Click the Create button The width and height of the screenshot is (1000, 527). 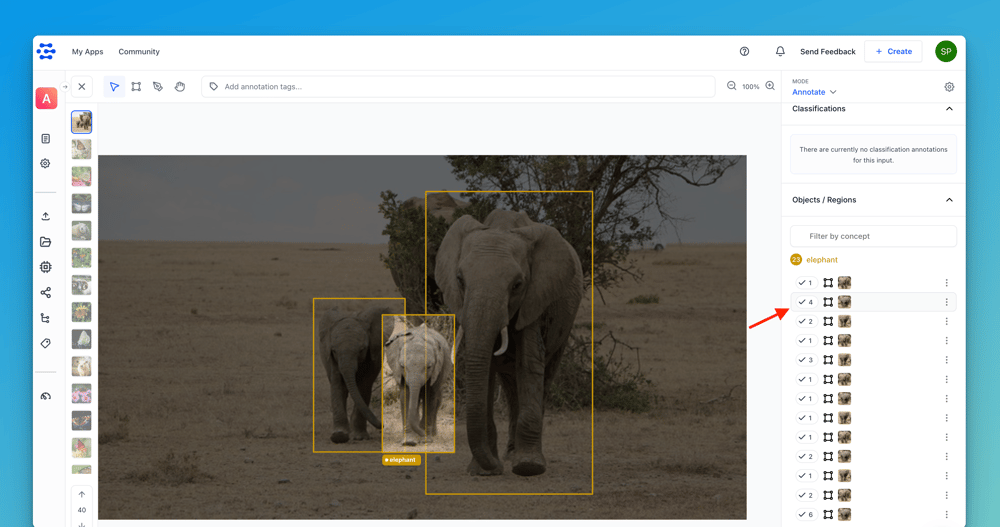tap(893, 51)
